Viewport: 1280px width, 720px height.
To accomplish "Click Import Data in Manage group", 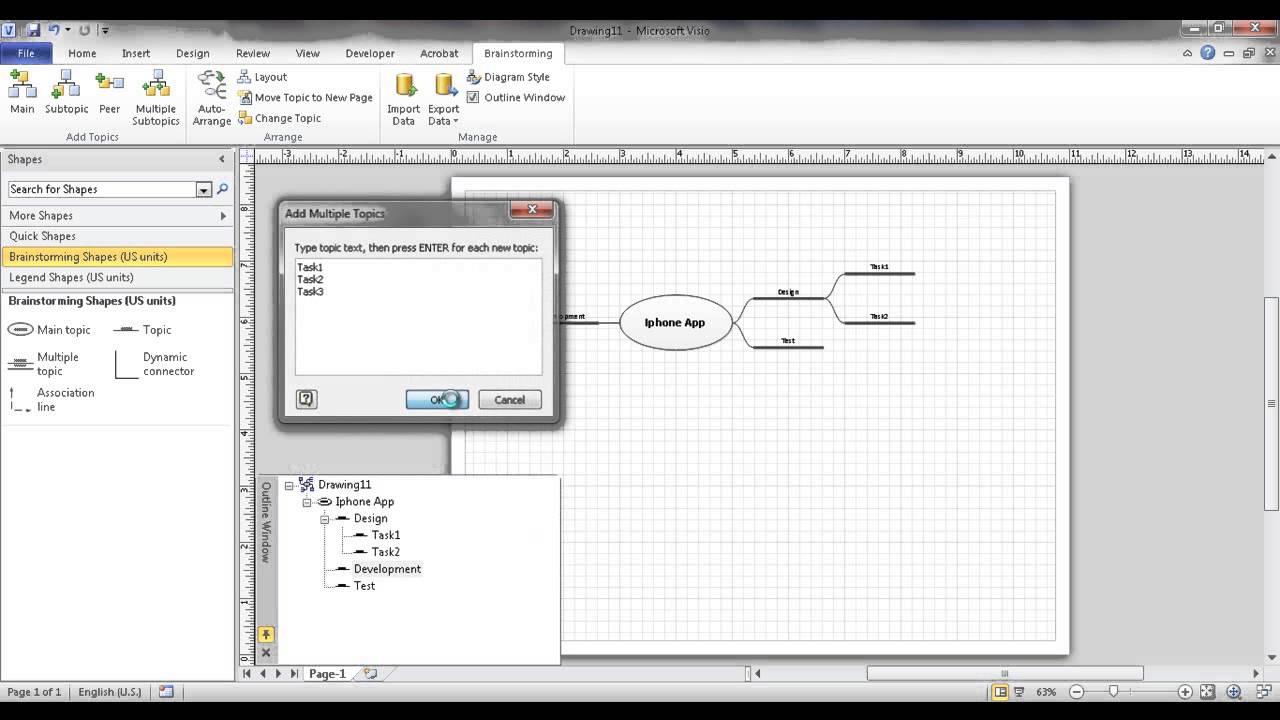I will click(404, 98).
